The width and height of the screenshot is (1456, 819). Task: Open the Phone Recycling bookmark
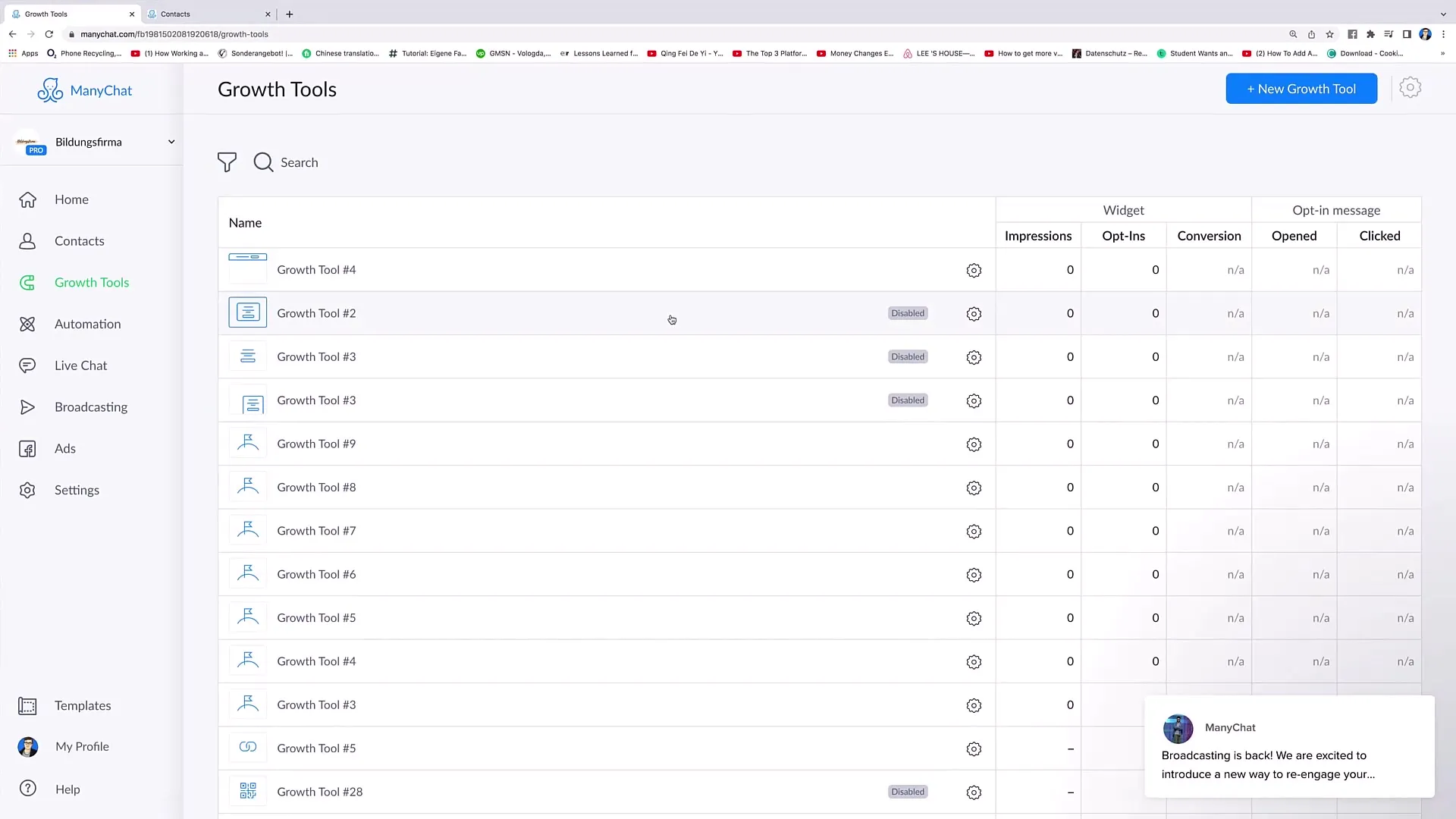coord(84,54)
